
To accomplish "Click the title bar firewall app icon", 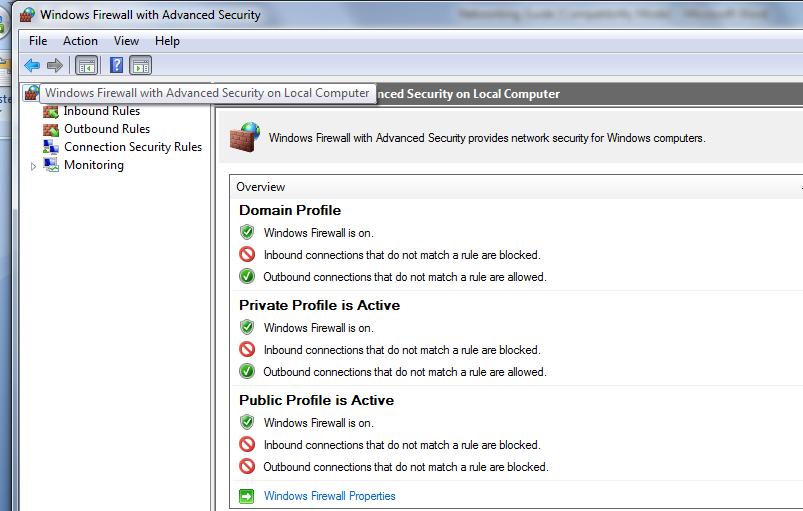I will tap(27, 15).
